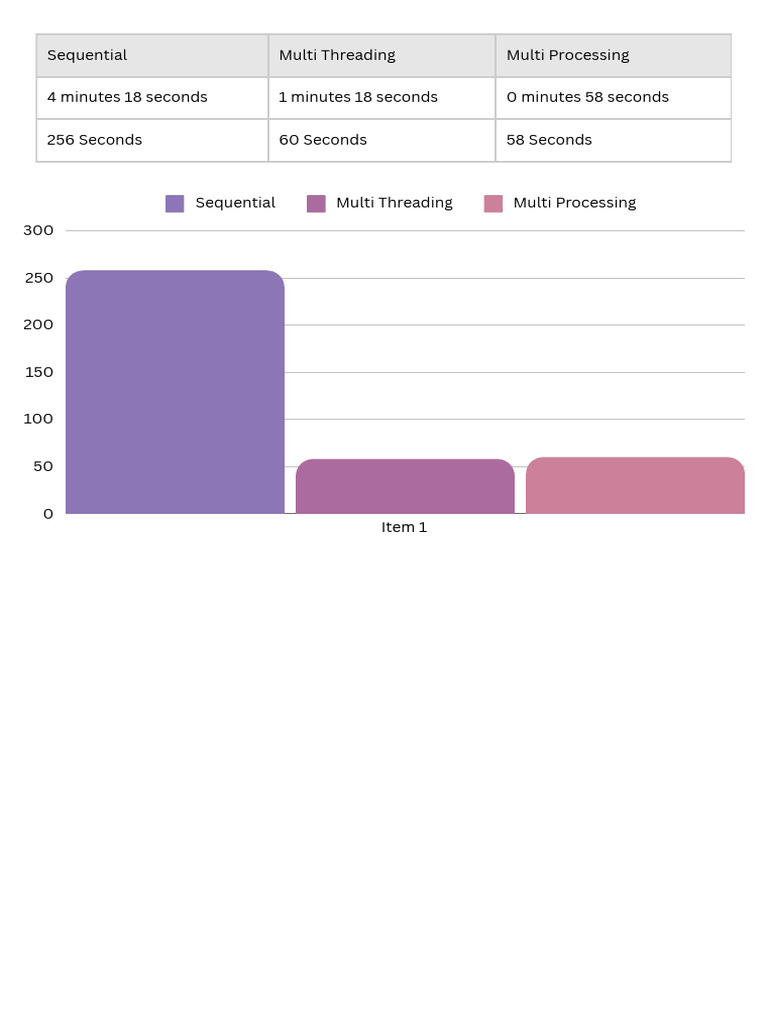Click the Multi Threading legend color swatch
768x1024 pixels.
pos(316,204)
